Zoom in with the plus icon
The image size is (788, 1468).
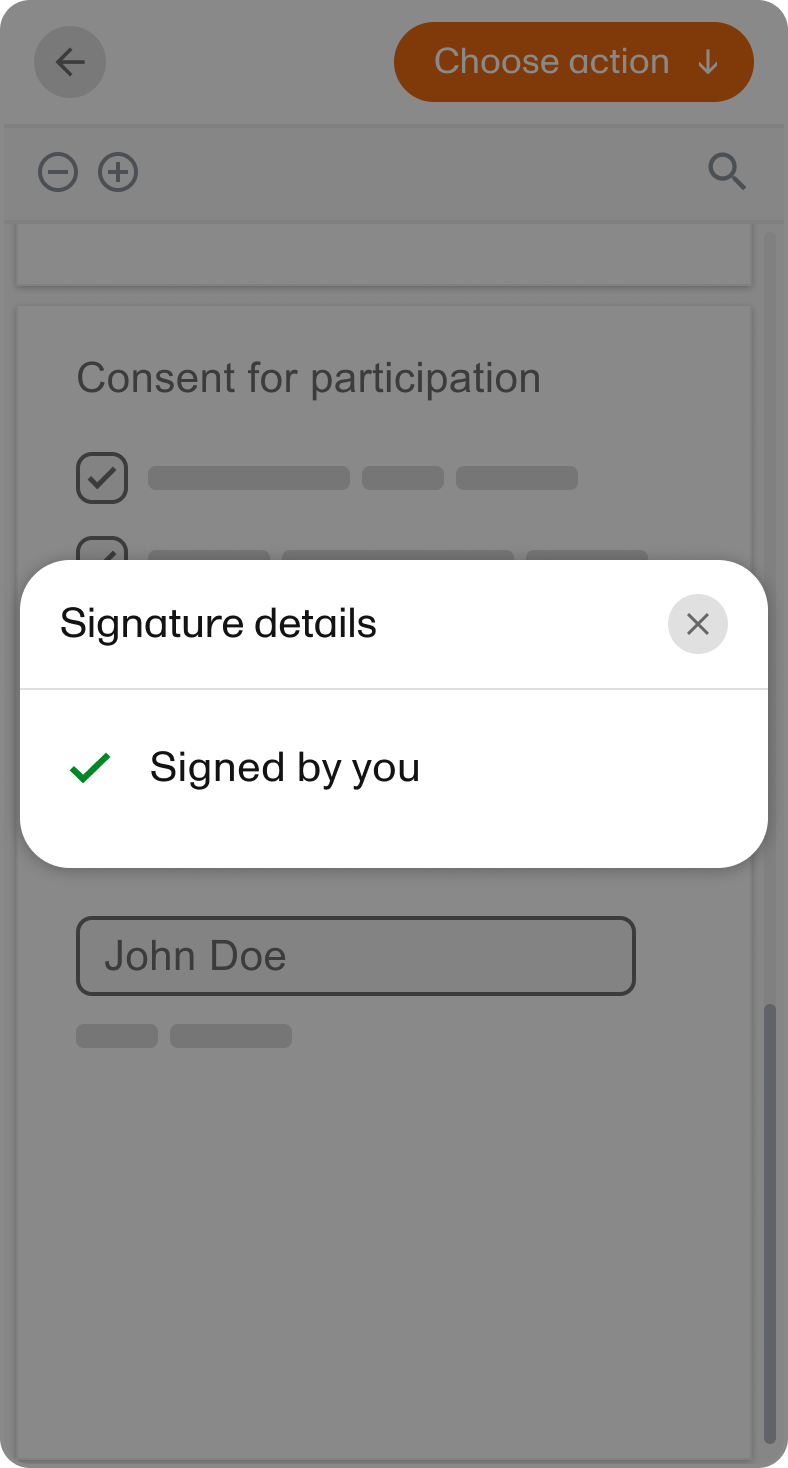[x=118, y=173]
